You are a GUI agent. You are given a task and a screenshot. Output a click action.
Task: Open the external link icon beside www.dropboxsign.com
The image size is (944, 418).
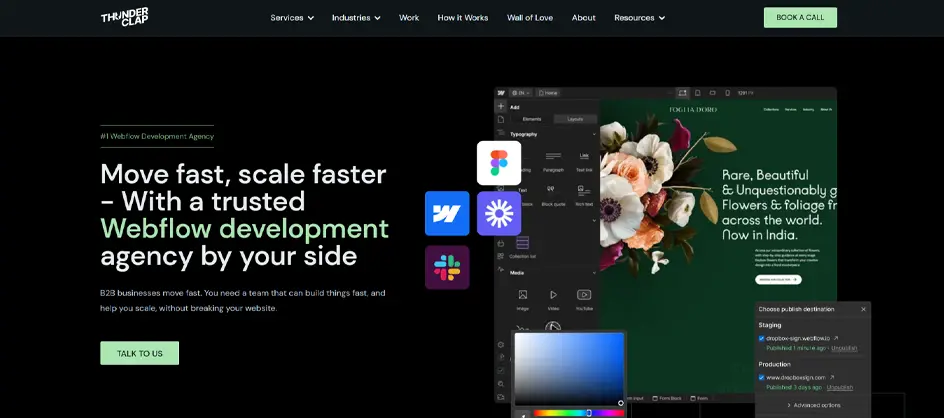pyautogui.click(x=832, y=378)
